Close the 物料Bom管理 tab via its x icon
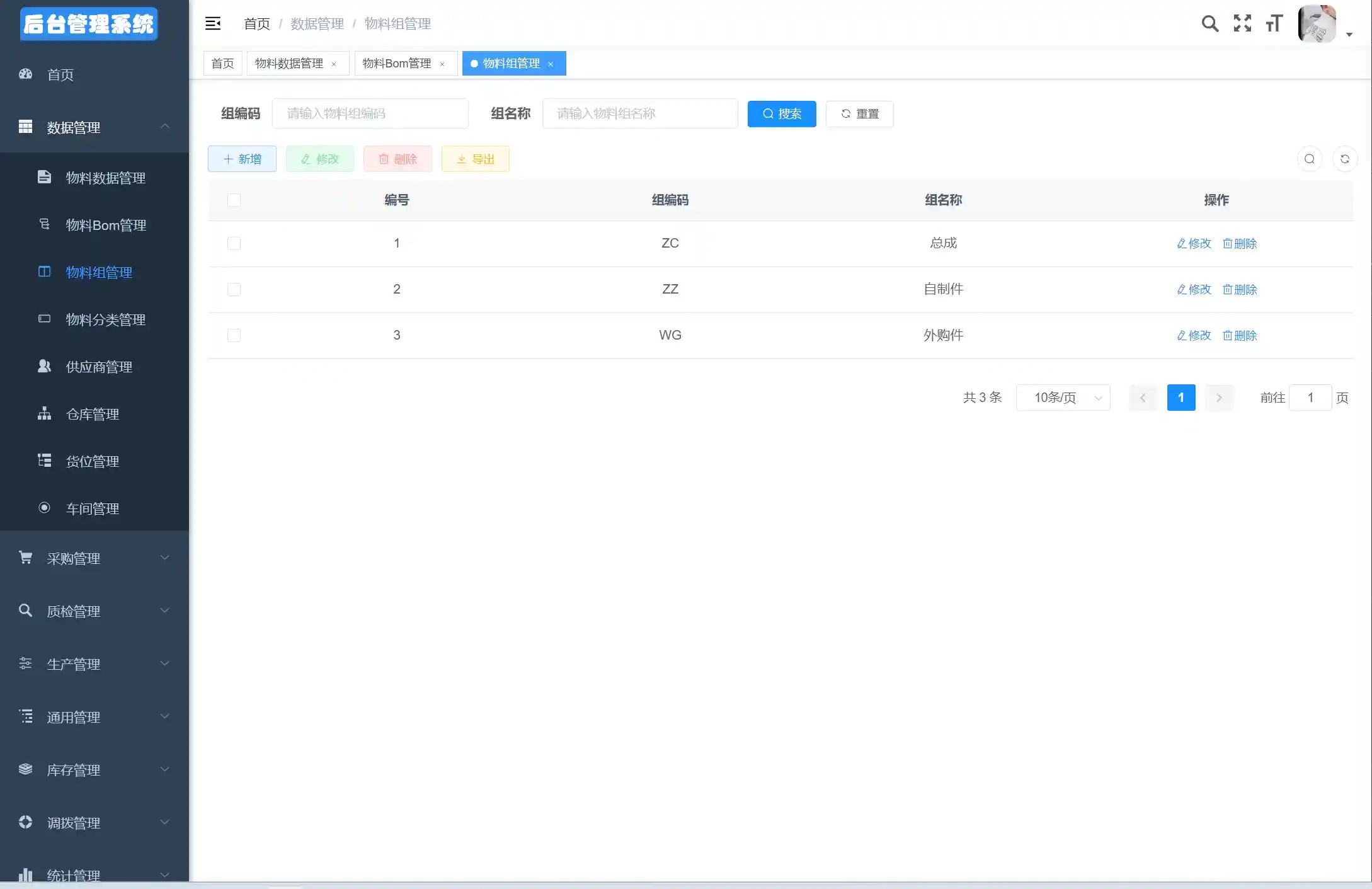Viewport: 1372px width, 889px height. [442, 64]
